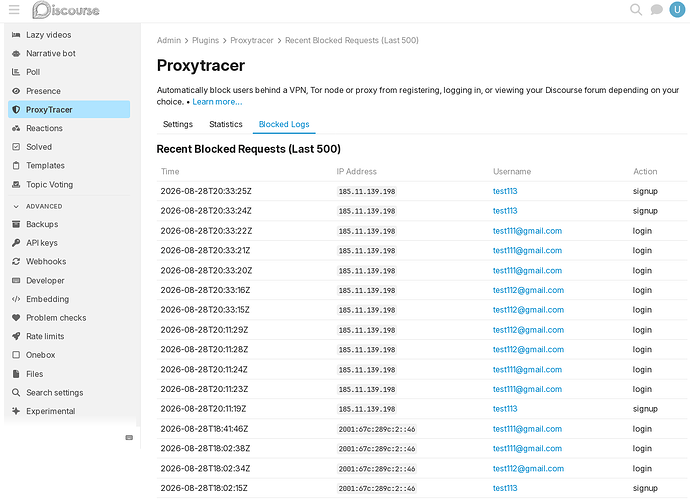Click the Embedding code icon

coord(16,299)
